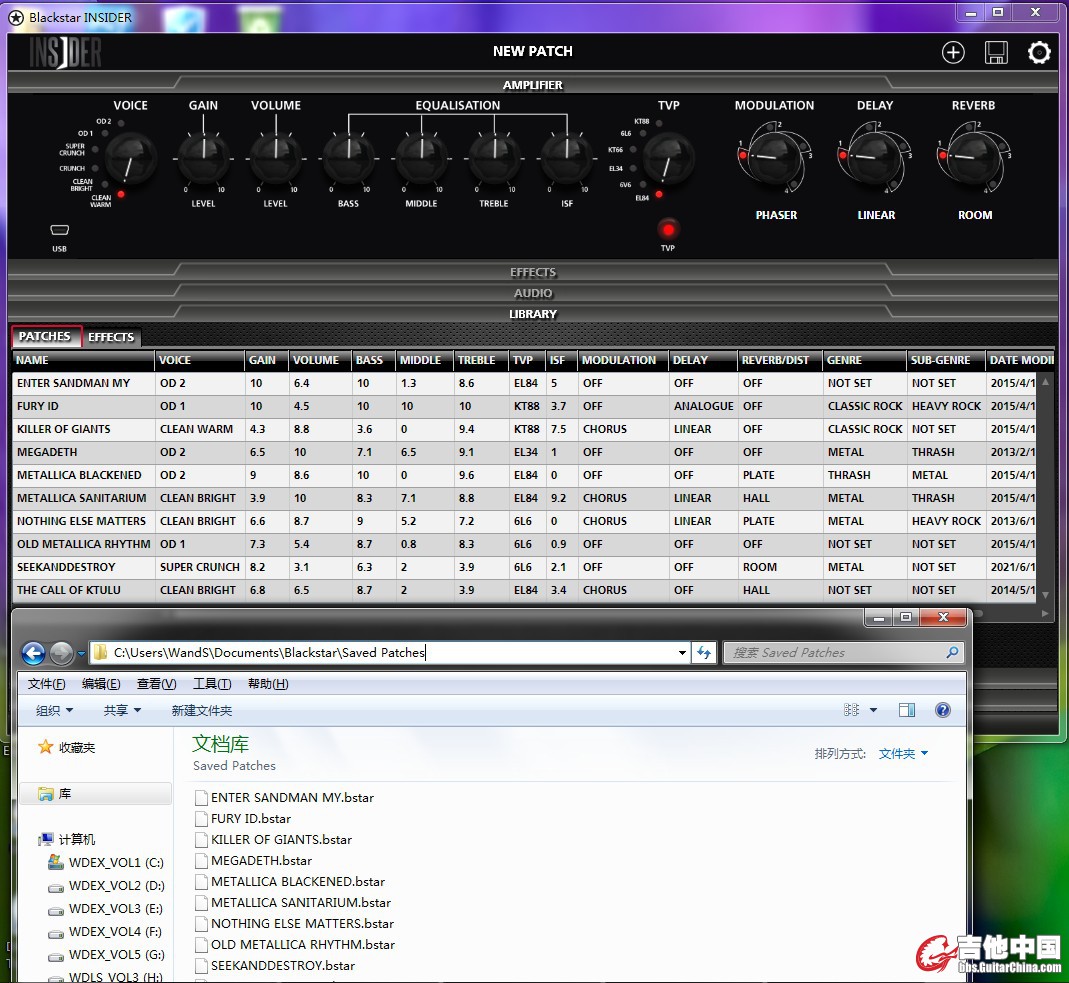This screenshot has width=1069, height=983.
Task: Collapse the Library section bar
Action: click(x=533, y=314)
